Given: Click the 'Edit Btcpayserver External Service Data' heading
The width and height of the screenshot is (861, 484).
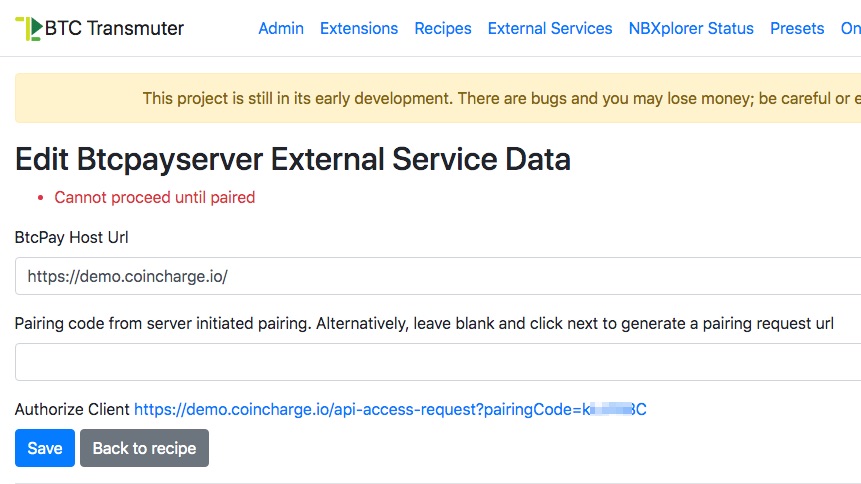Looking at the screenshot, I should 293,159.
